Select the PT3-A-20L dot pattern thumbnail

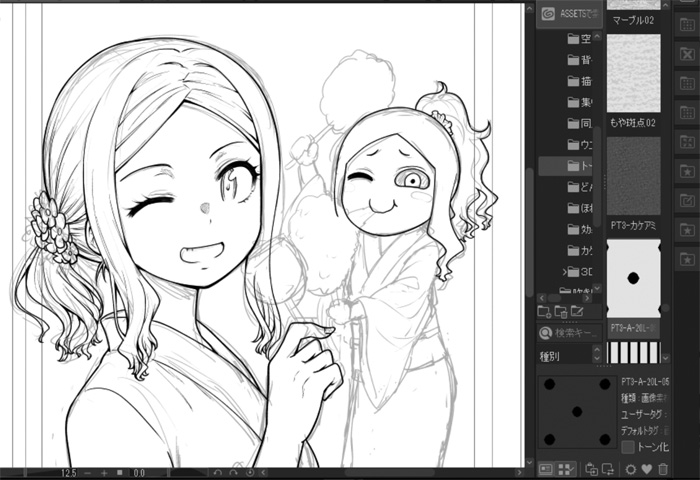click(633, 279)
